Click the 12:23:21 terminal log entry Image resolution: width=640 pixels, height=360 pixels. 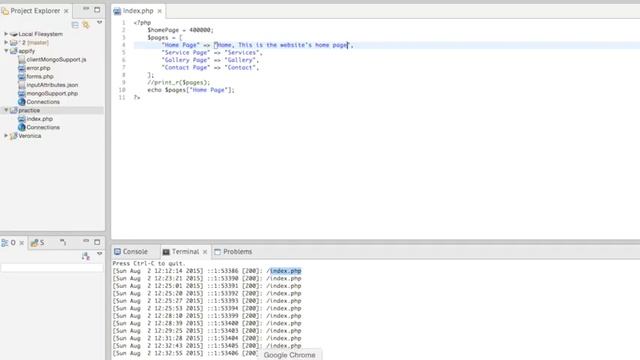point(207,278)
